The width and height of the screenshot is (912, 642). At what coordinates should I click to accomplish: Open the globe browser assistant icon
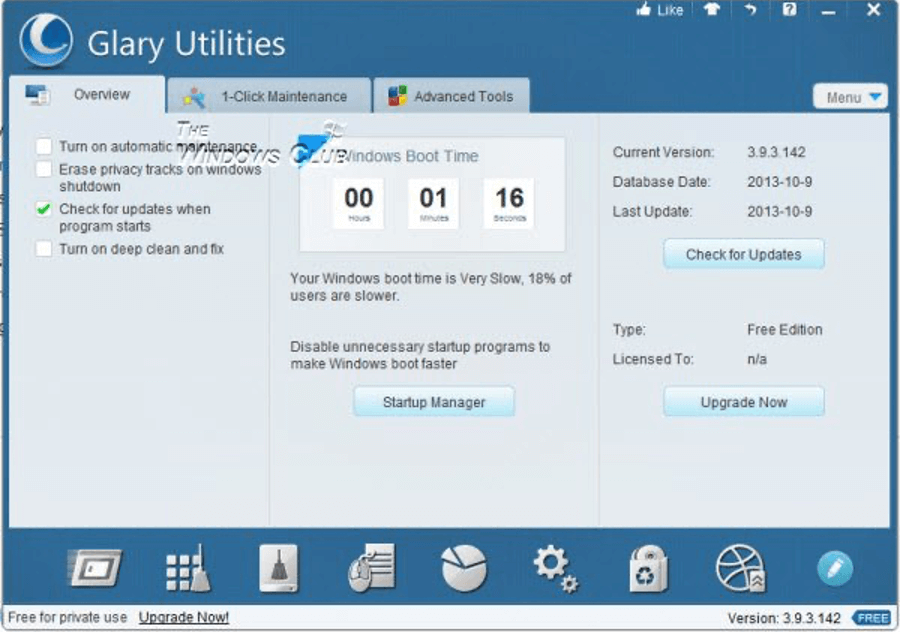(740, 568)
